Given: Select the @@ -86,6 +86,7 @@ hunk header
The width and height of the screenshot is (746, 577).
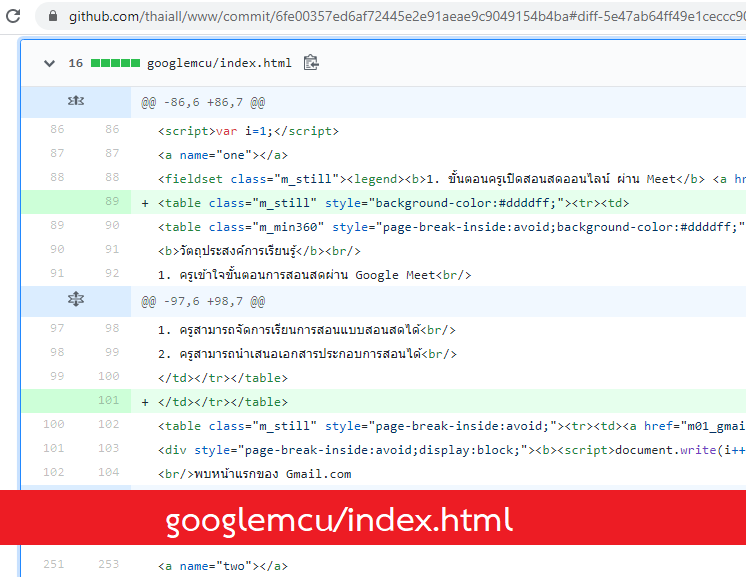Looking at the screenshot, I should 203,102.
